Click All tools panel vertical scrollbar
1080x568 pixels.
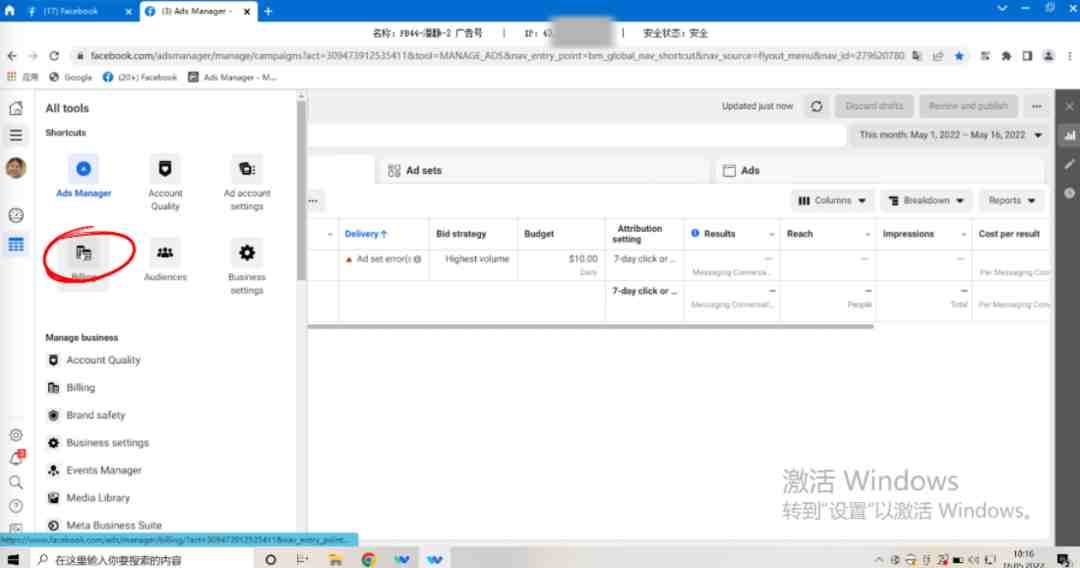pyautogui.click(x=301, y=191)
